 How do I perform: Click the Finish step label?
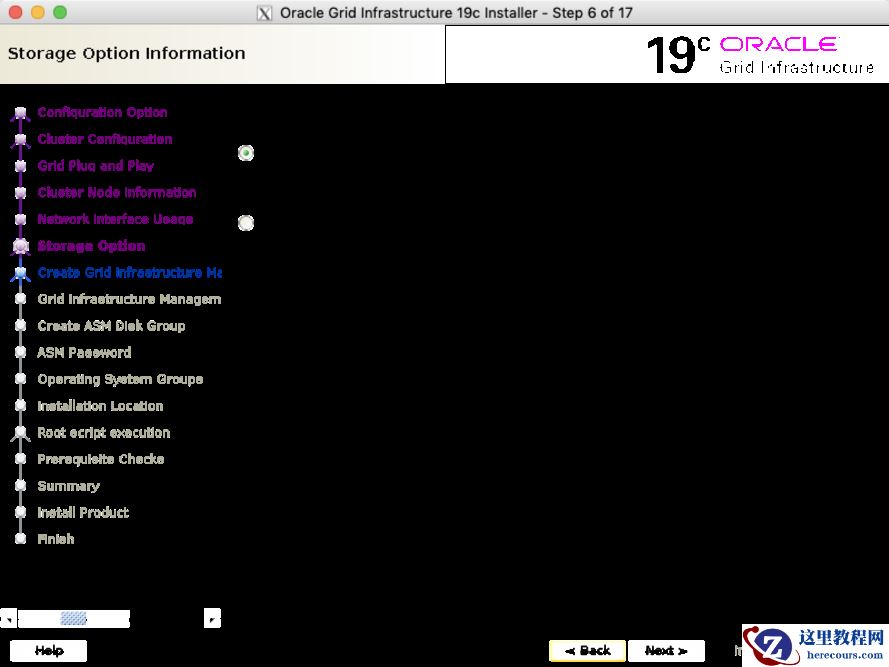tap(56, 539)
